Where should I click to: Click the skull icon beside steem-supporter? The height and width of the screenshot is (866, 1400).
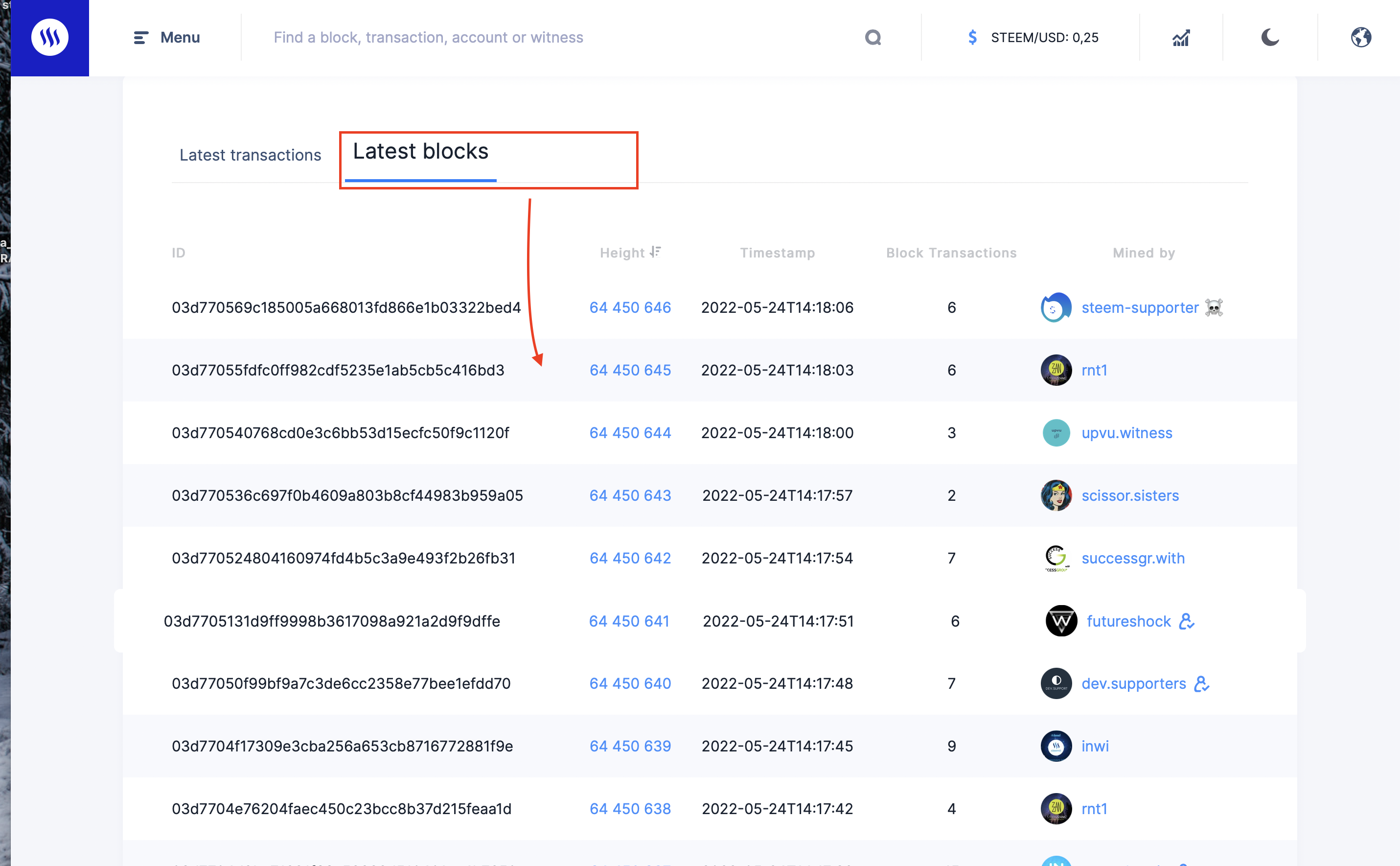coord(1214,307)
